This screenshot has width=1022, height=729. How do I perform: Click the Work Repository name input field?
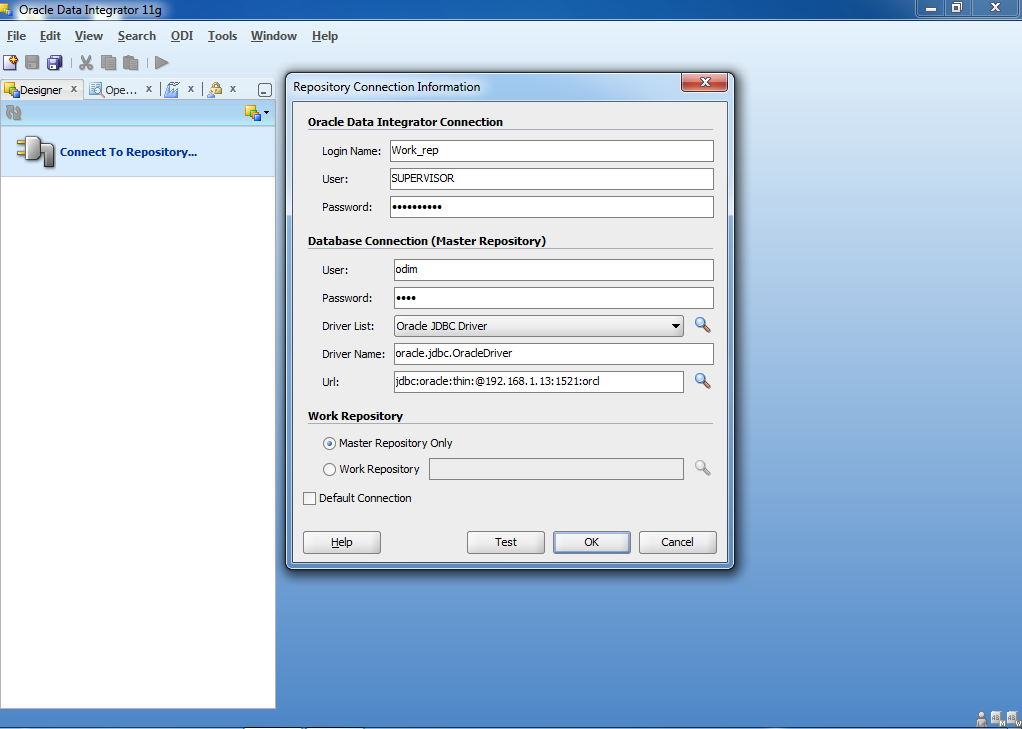(556, 468)
